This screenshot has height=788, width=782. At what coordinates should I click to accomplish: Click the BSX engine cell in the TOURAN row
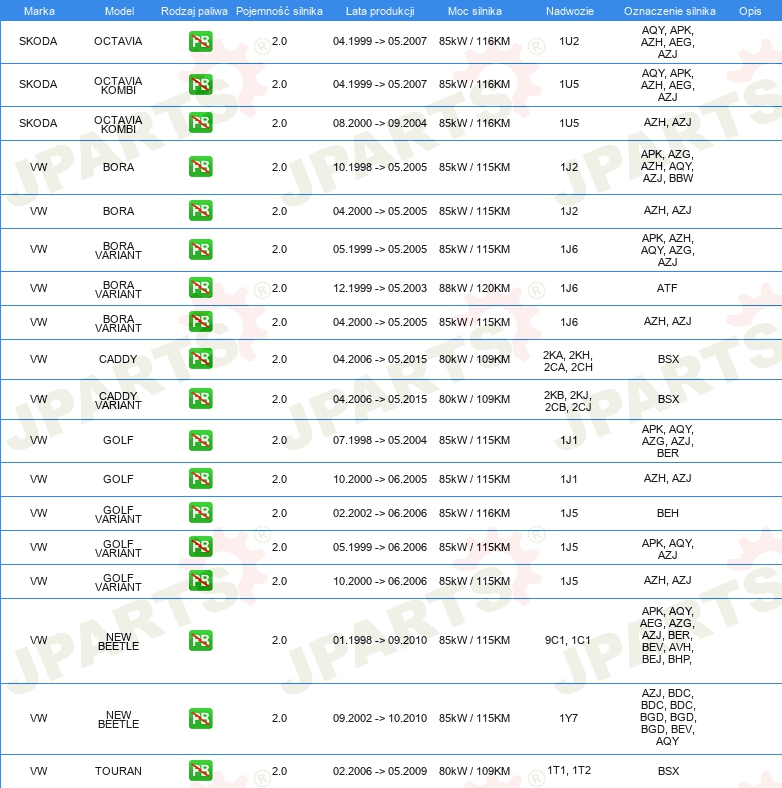tap(668, 771)
